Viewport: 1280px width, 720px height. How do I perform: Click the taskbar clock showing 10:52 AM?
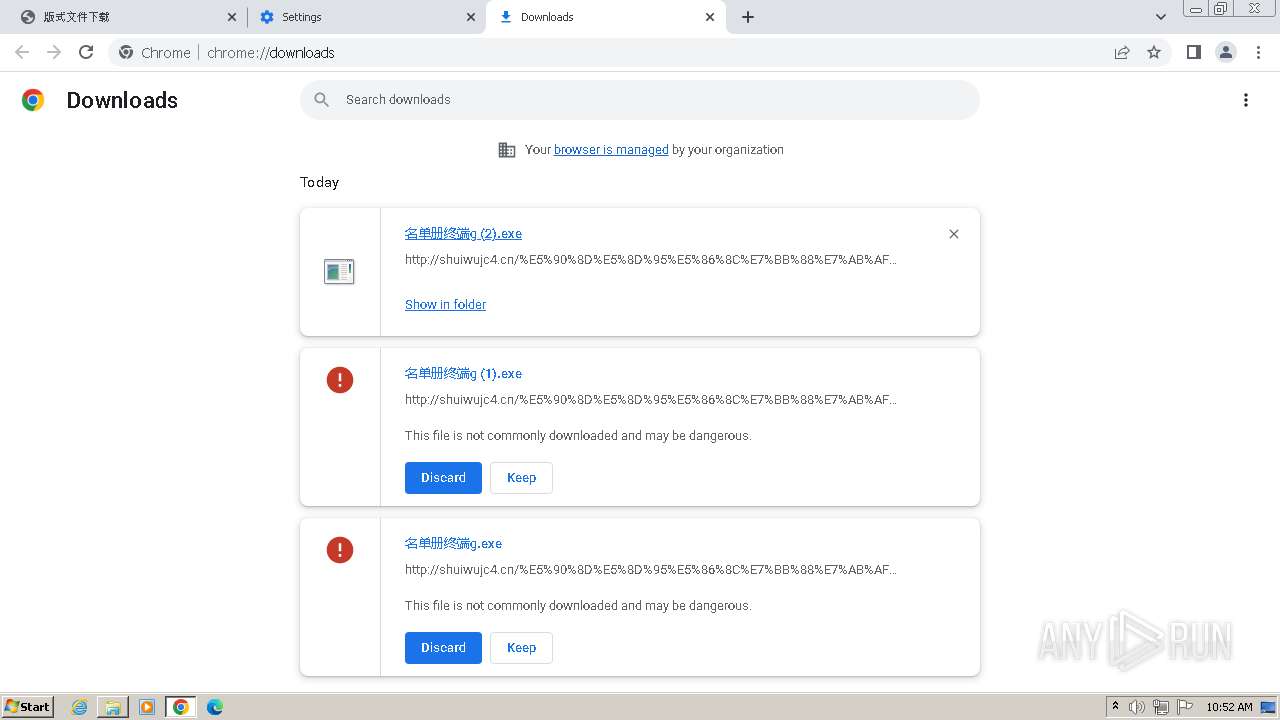1229,707
